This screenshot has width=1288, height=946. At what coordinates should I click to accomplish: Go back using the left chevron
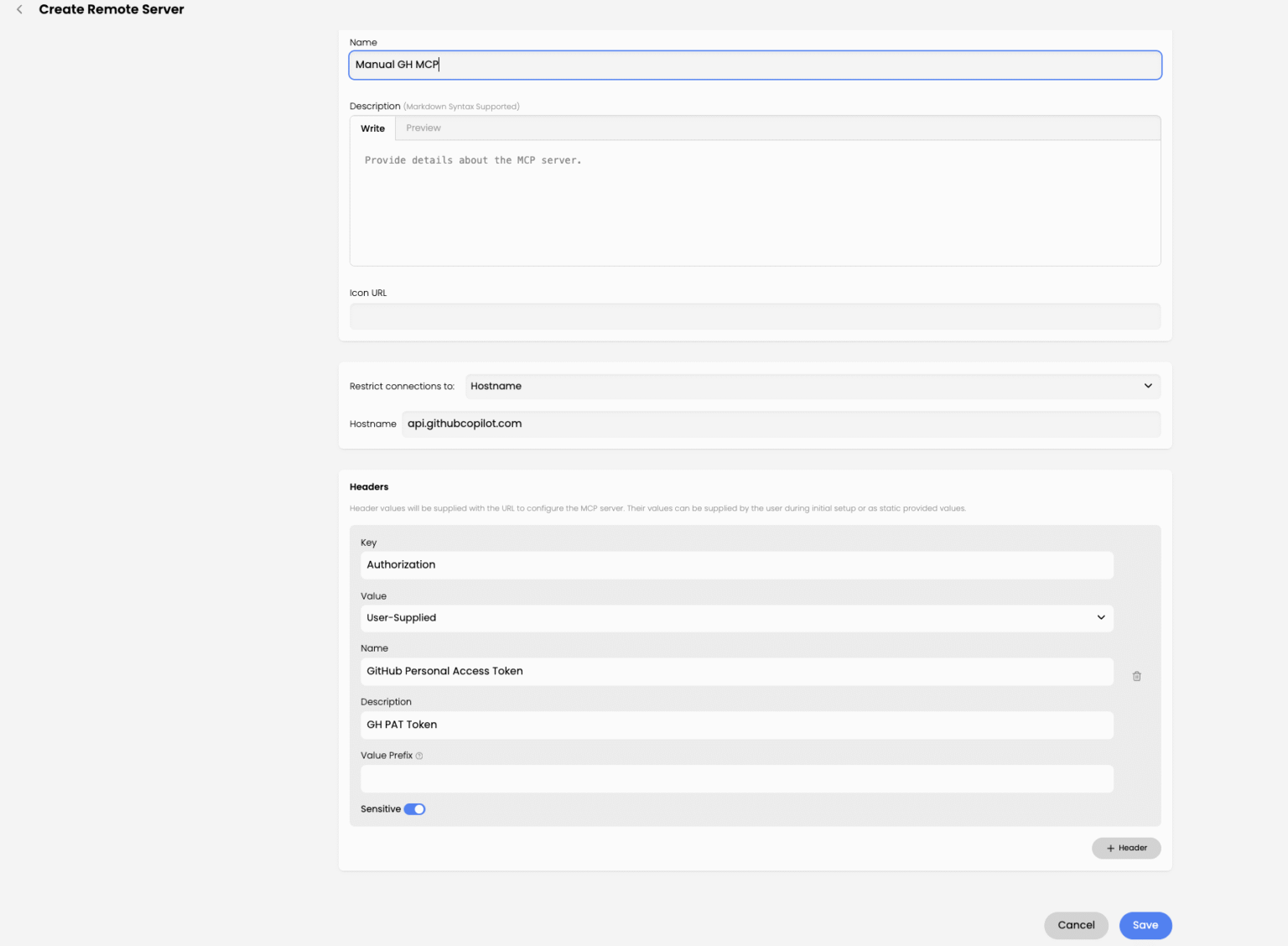19,9
